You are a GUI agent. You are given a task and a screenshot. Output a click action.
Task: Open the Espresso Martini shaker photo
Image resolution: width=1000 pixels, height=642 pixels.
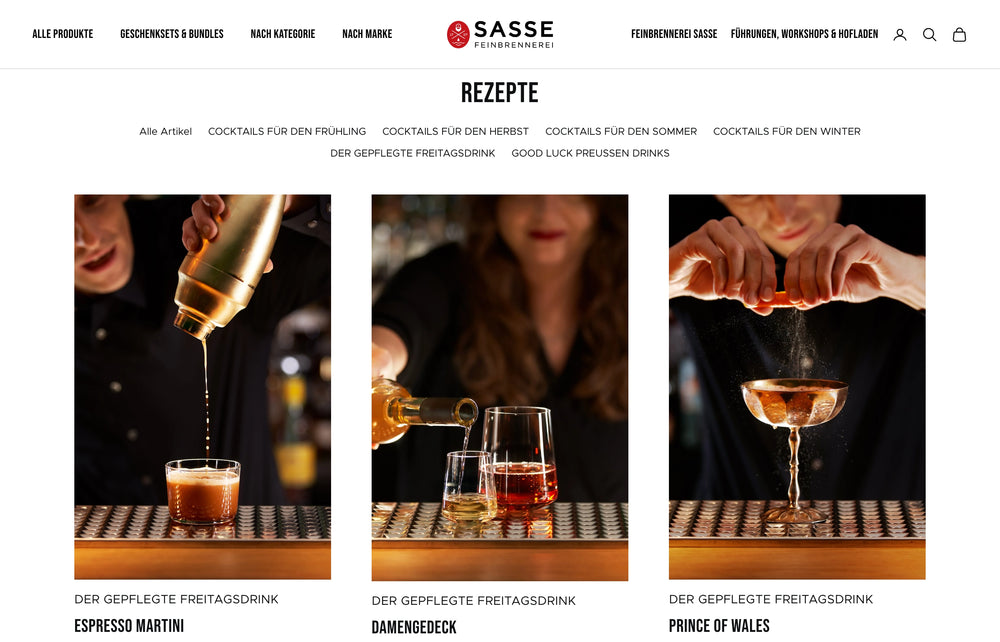(x=202, y=387)
